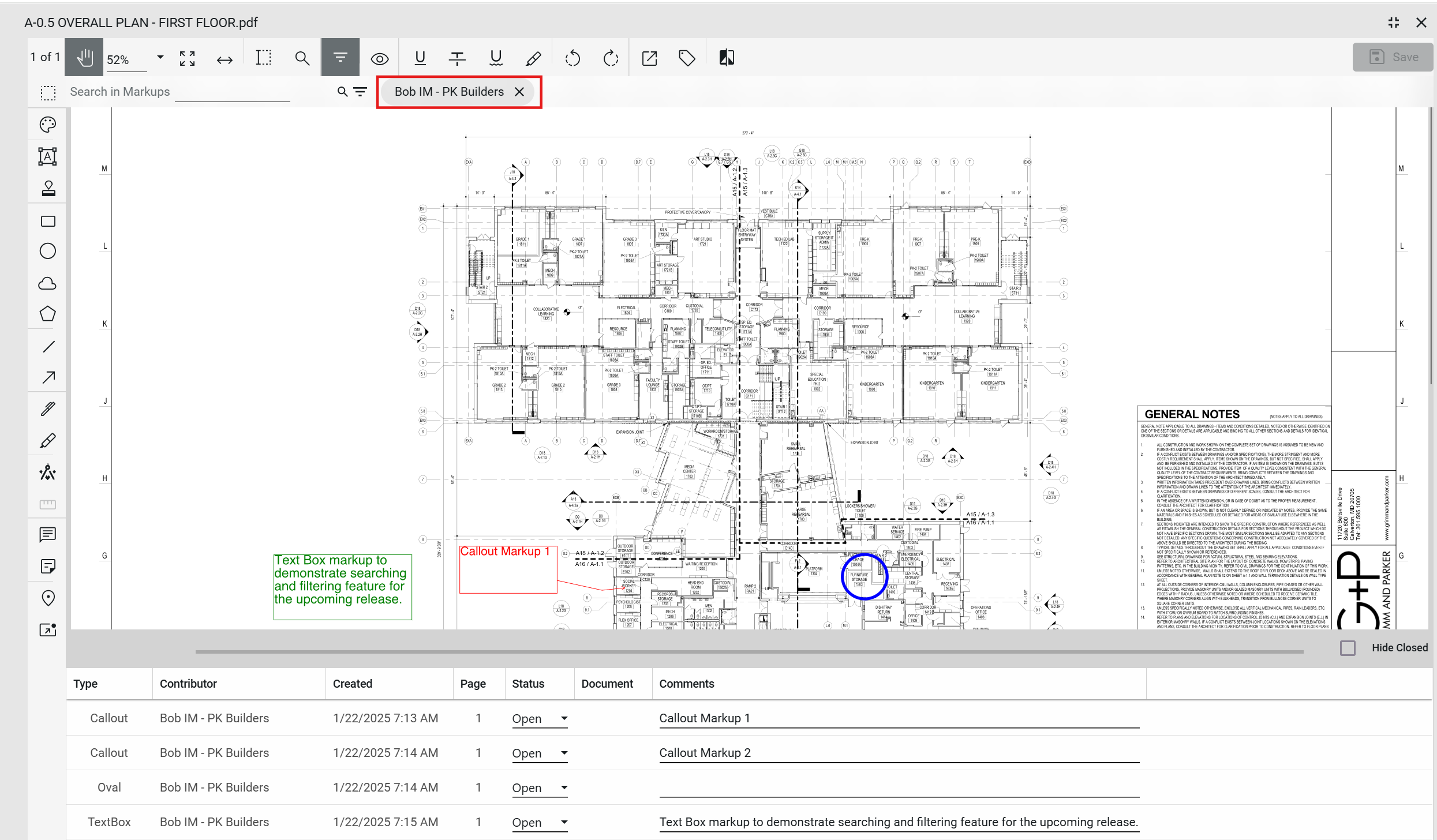Viewport: 1437px width, 840px height.
Task: Toggle markup visibility eye icon
Action: tap(379, 58)
